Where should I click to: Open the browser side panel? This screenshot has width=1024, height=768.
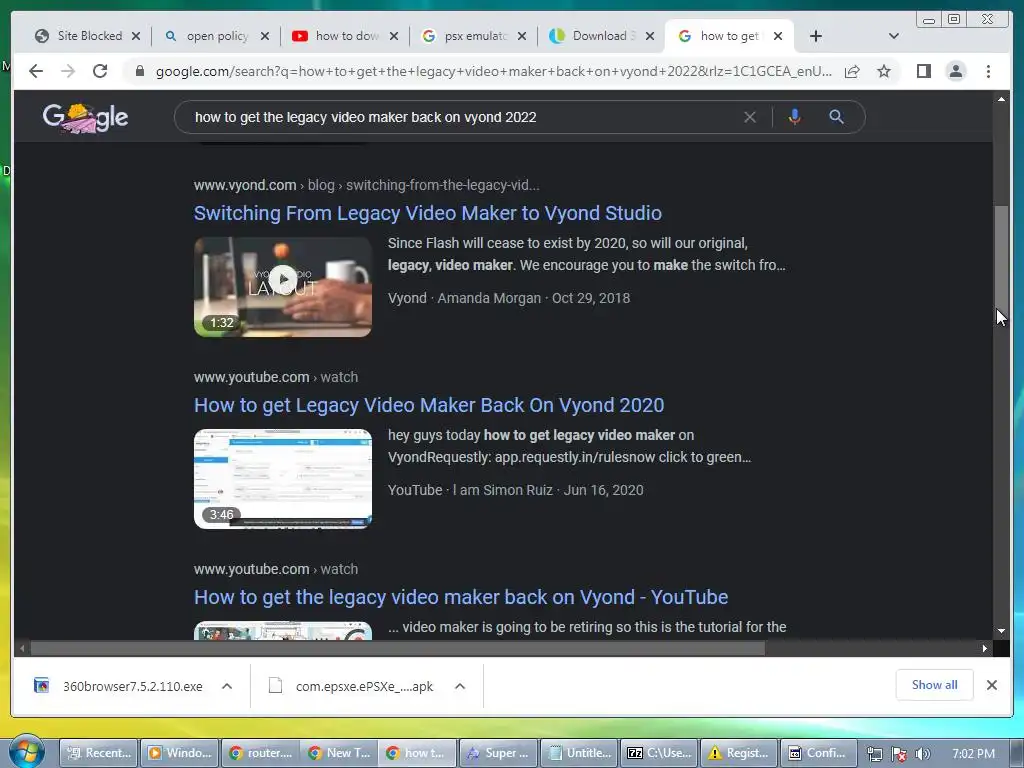[923, 71]
